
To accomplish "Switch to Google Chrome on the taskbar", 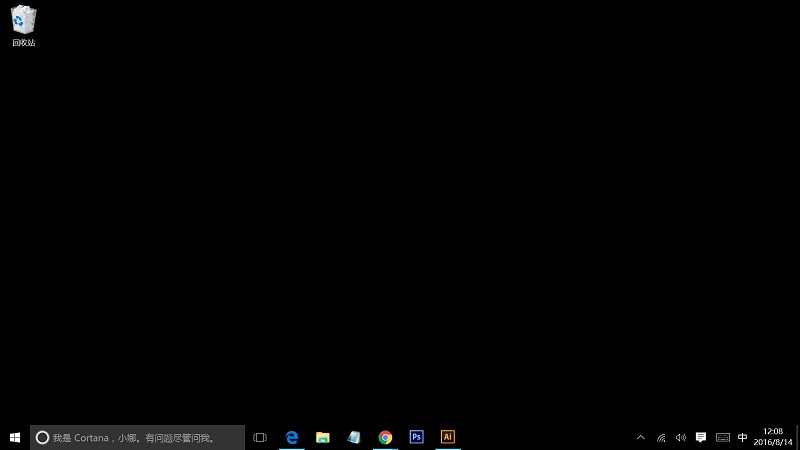I will 385,437.
